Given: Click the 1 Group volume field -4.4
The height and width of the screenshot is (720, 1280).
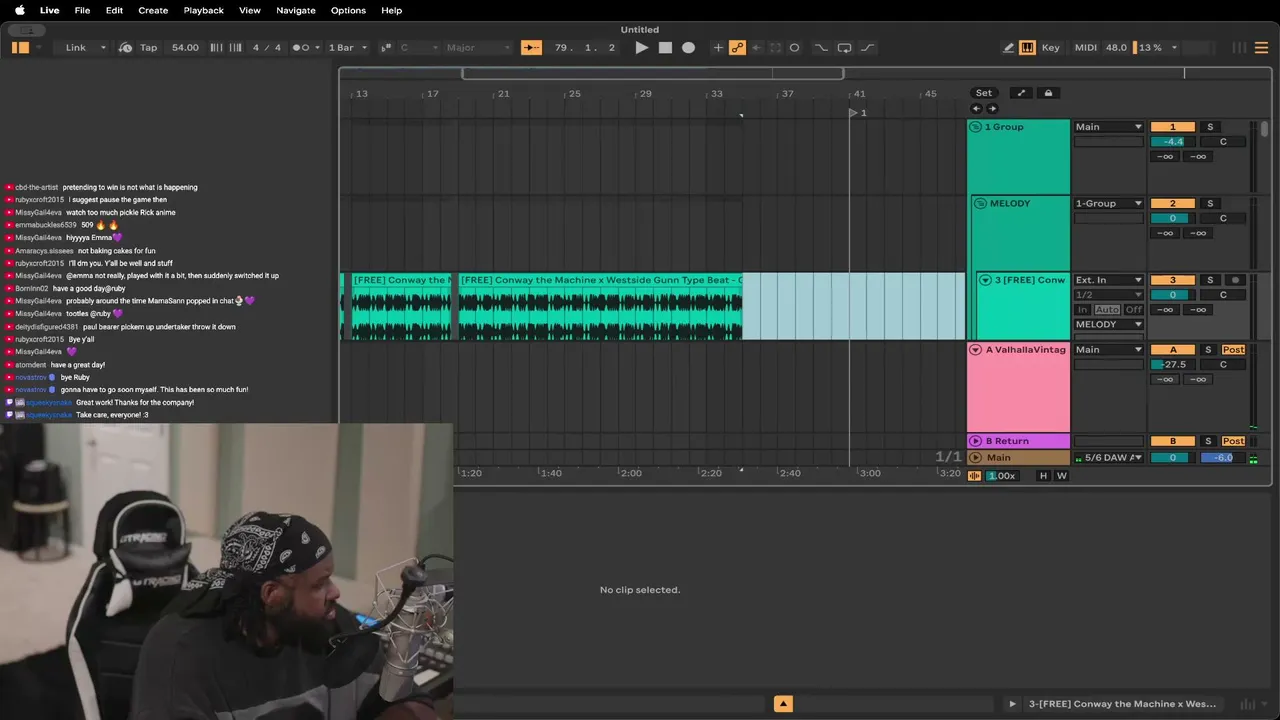Looking at the screenshot, I should pos(1173,142).
